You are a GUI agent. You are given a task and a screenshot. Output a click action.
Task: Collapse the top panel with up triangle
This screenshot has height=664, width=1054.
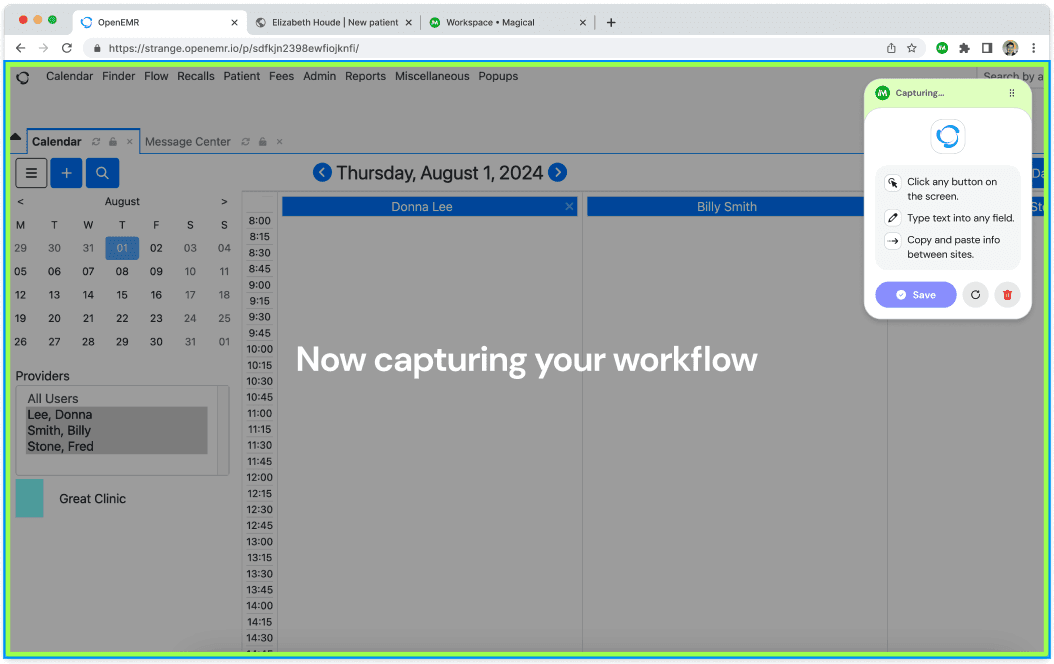tap(15, 136)
